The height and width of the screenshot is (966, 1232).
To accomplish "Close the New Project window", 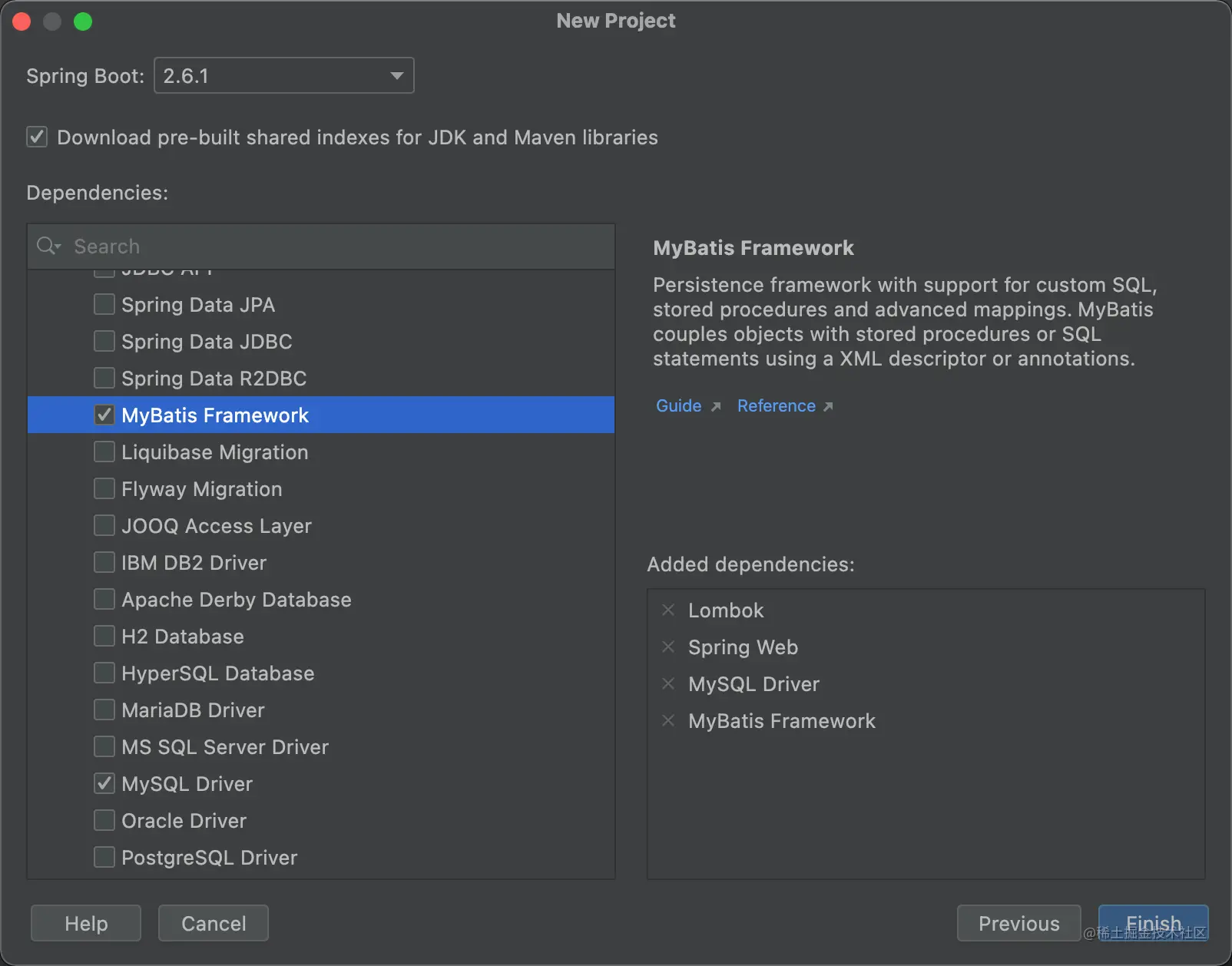I will click(22, 22).
